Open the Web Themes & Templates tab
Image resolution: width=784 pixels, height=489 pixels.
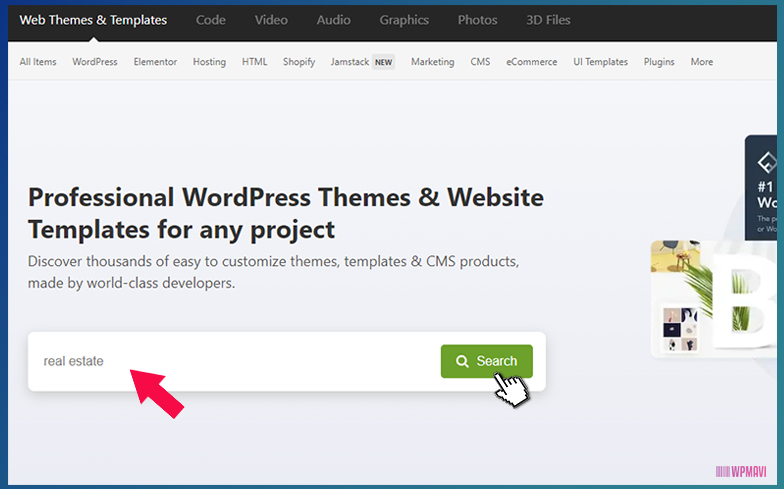[x=93, y=20]
